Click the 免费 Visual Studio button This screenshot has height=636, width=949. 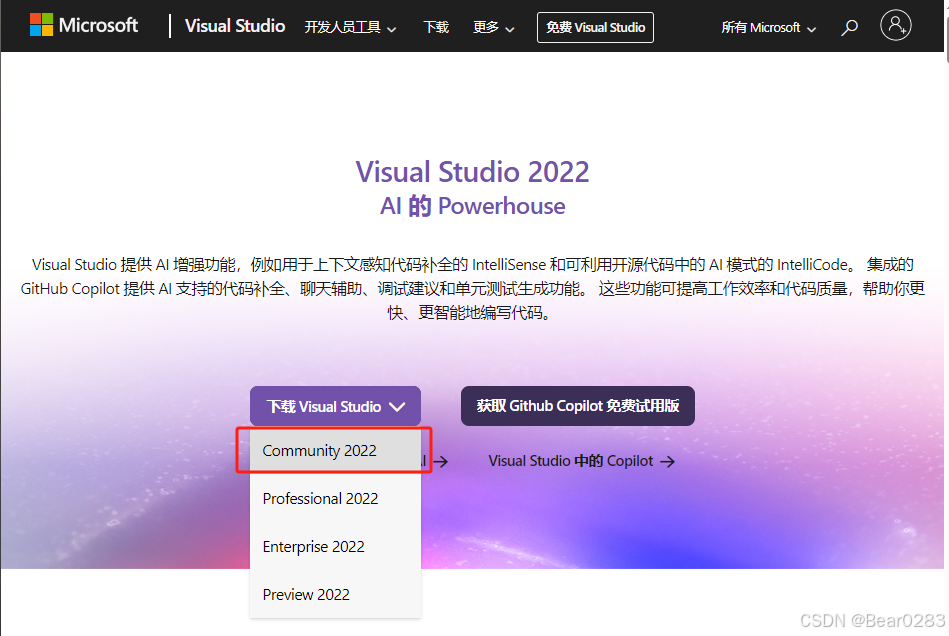coord(595,27)
